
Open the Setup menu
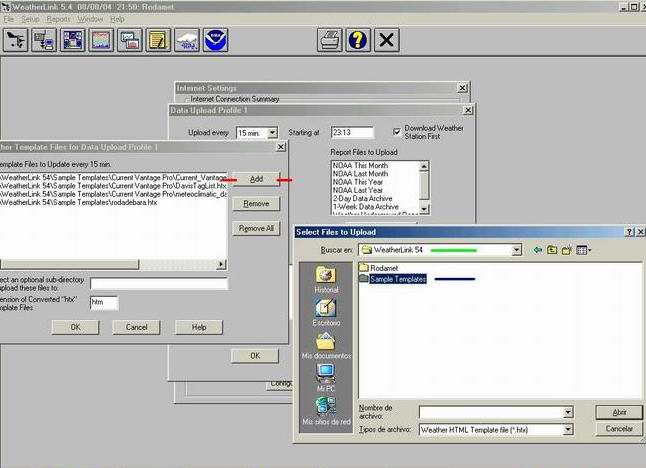(30, 19)
